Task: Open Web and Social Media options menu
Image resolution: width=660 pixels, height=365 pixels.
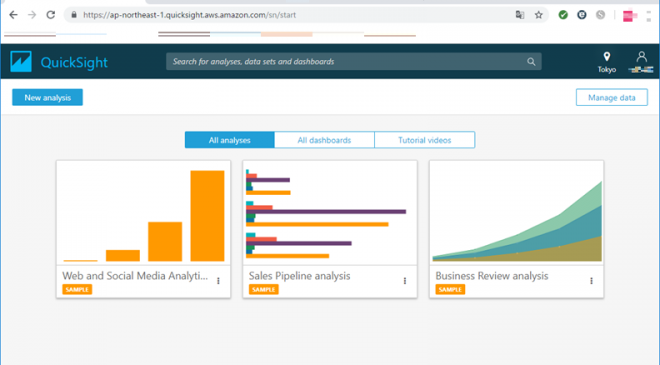Action: pyautogui.click(x=218, y=281)
